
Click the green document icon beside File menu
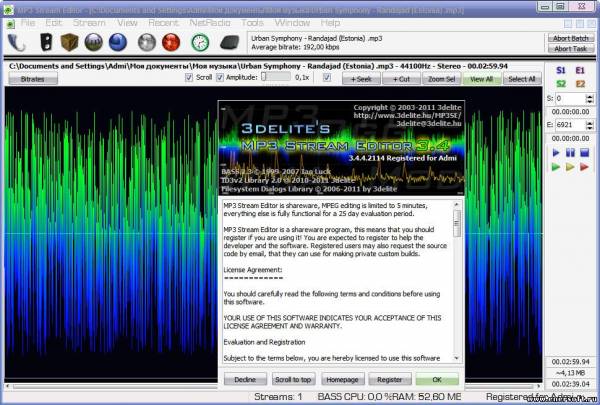10,24
